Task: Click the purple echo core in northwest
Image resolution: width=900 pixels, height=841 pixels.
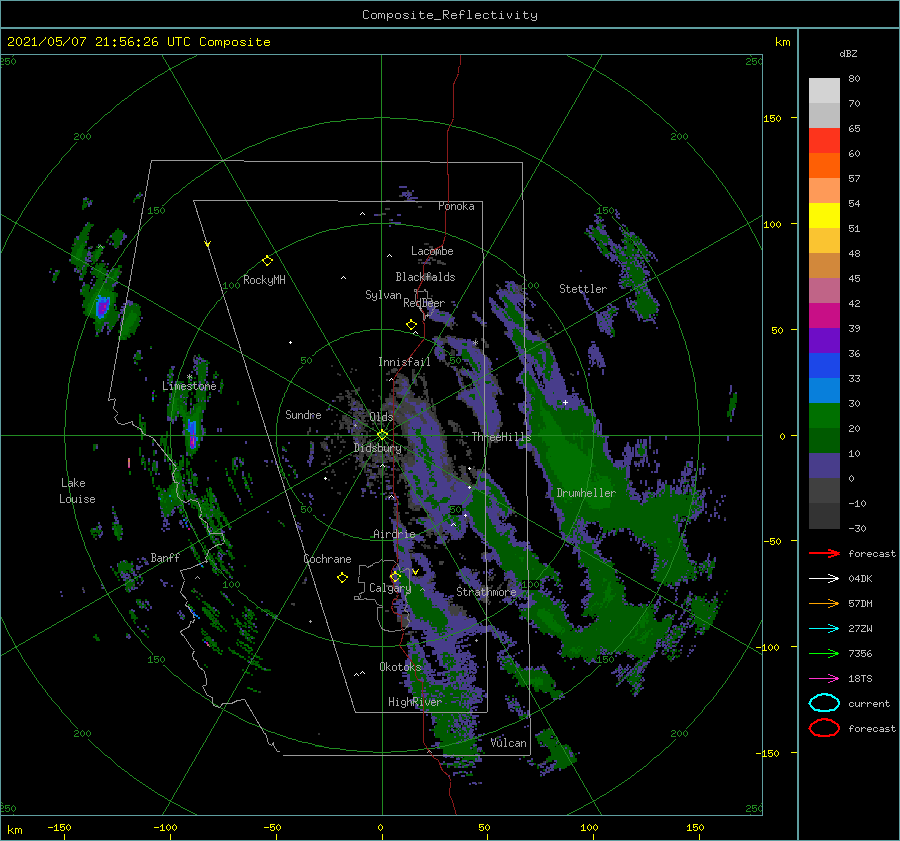Action: coord(102,307)
